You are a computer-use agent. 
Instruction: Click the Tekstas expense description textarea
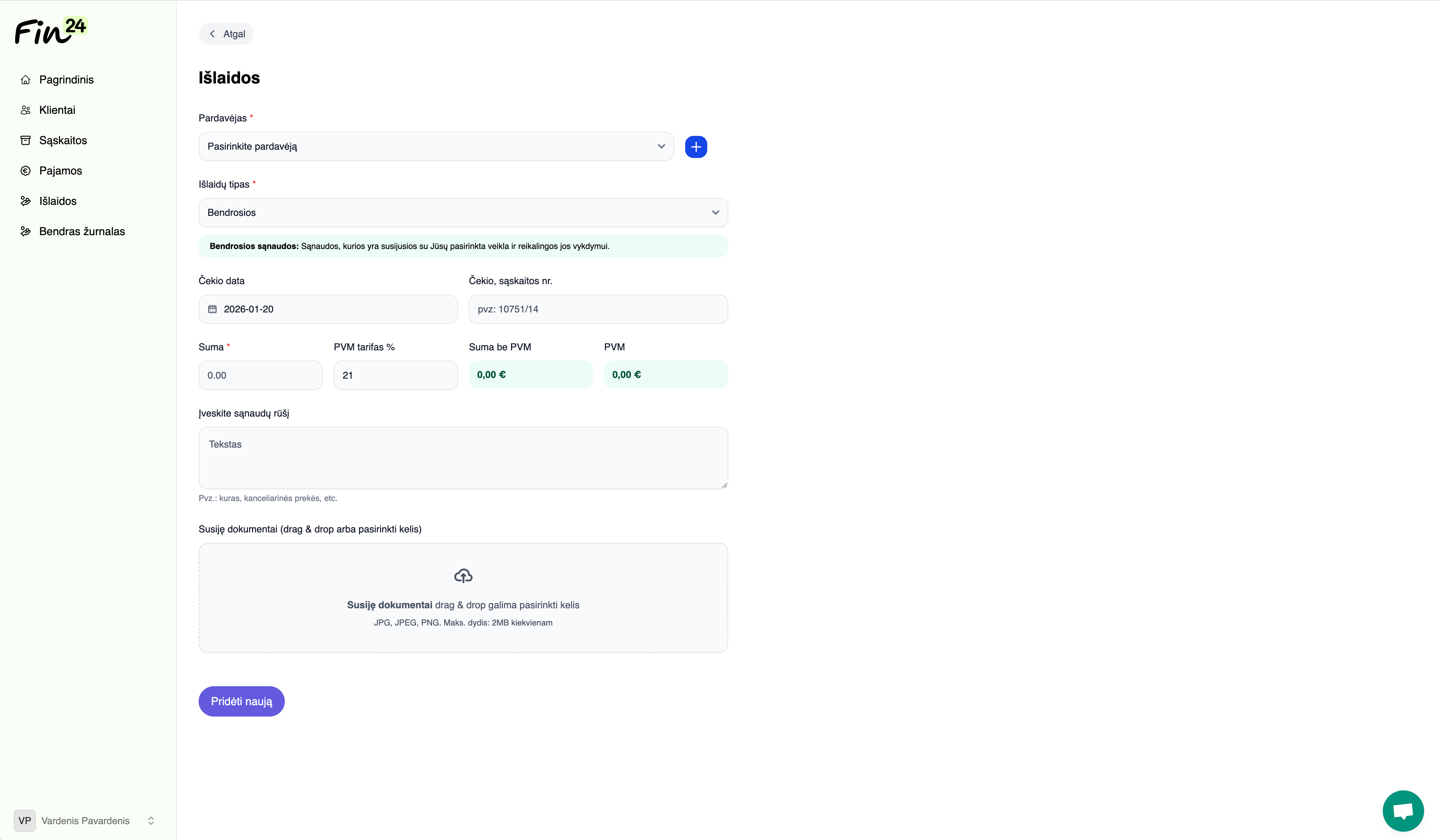click(x=463, y=458)
